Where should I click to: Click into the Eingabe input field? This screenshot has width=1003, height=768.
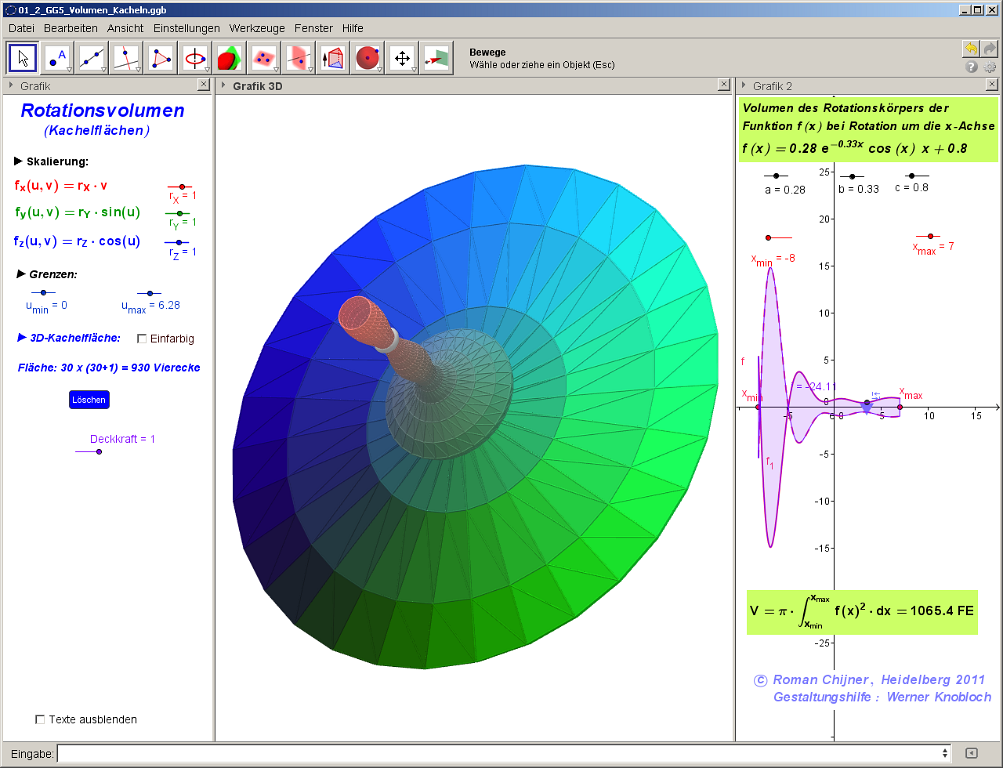click(500, 752)
